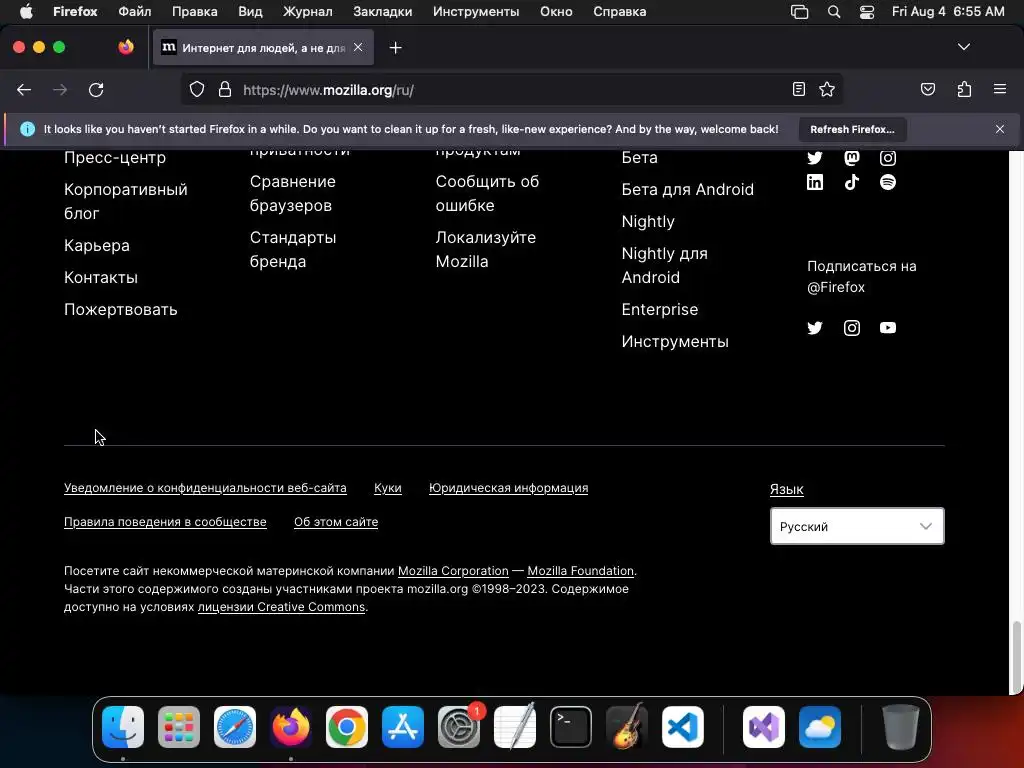Go back using the back arrow

coord(24,89)
